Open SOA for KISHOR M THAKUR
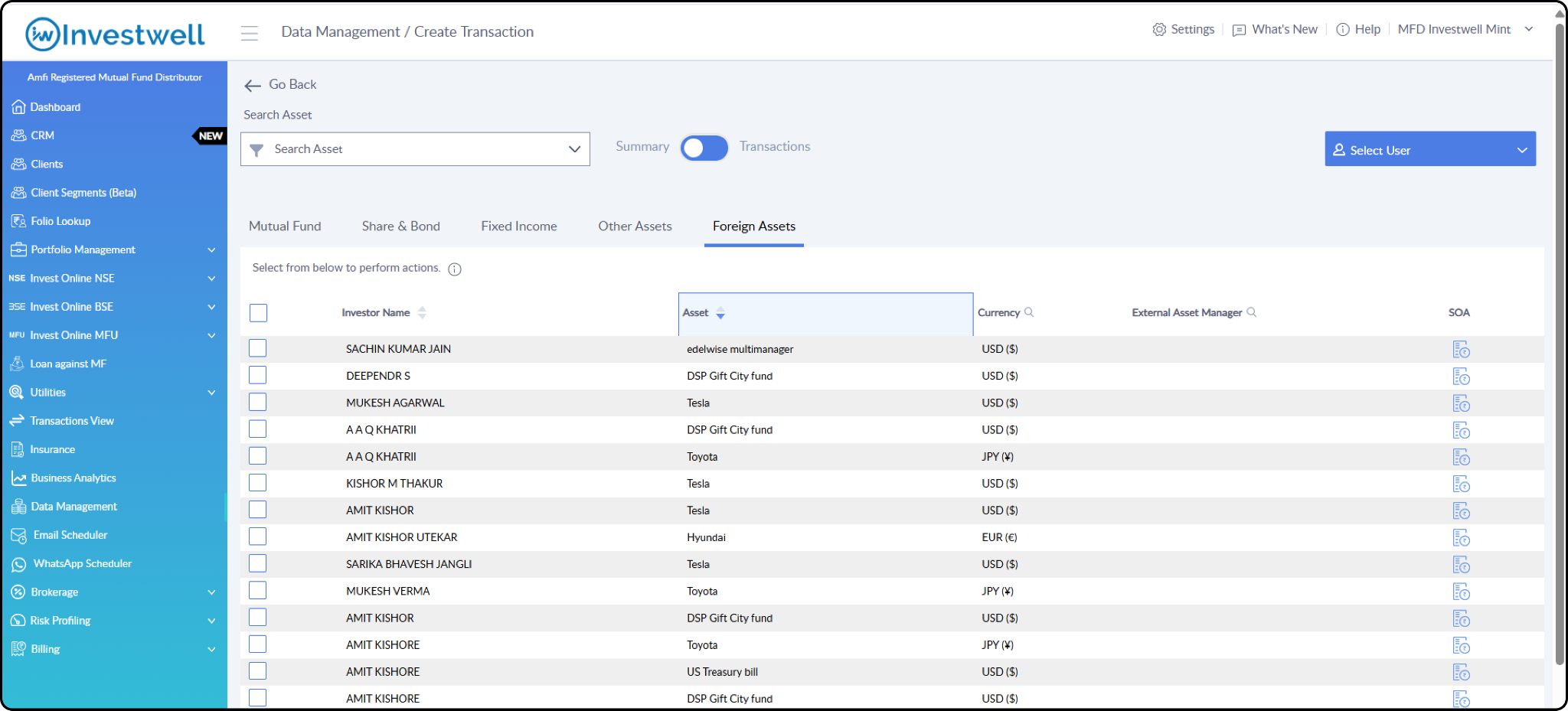This screenshot has height=711, width=1568. coord(1461,484)
